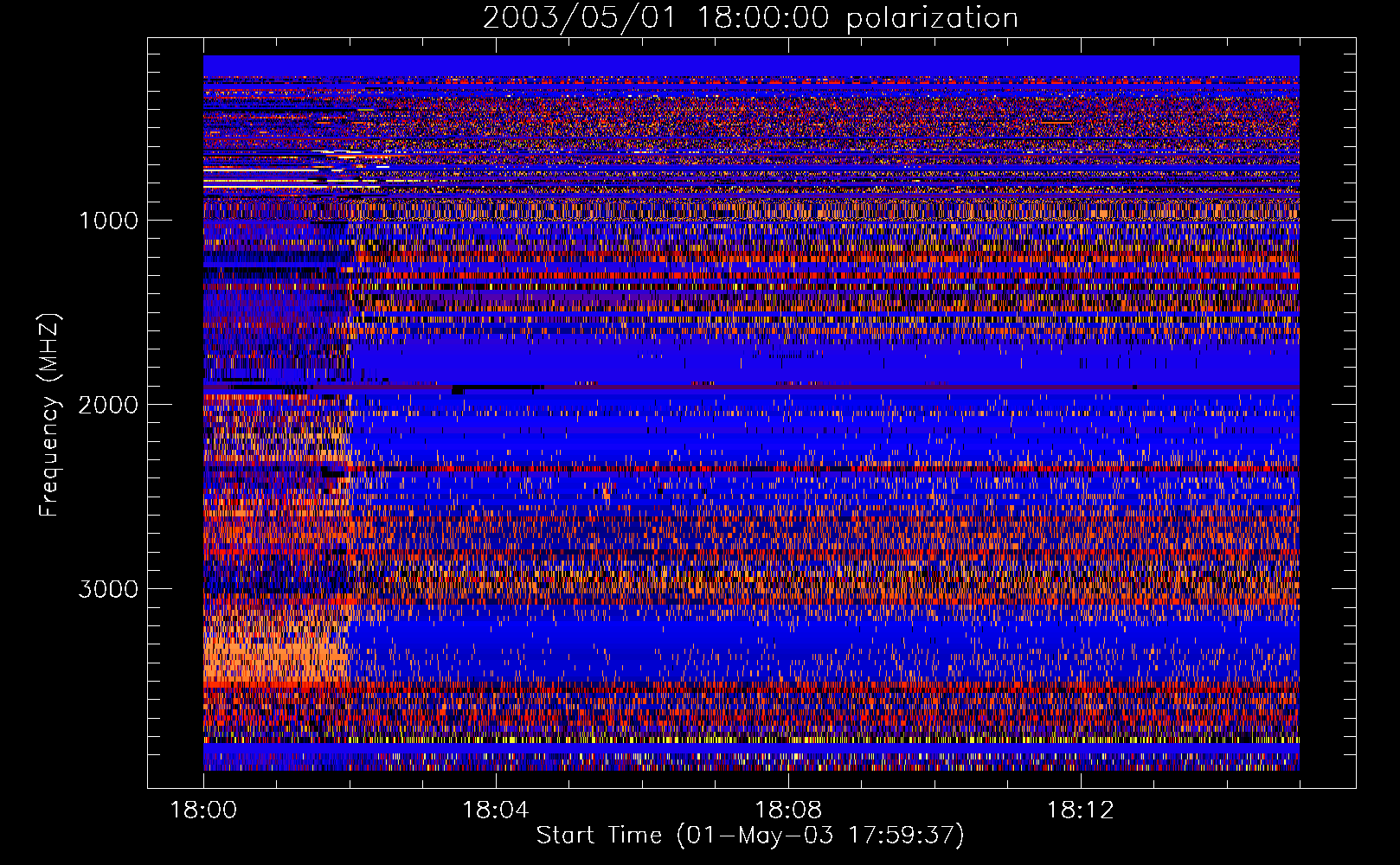This screenshot has height=865, width=1400.
Task: Select the 18:04 time tick label
Action: coord(496,811)
